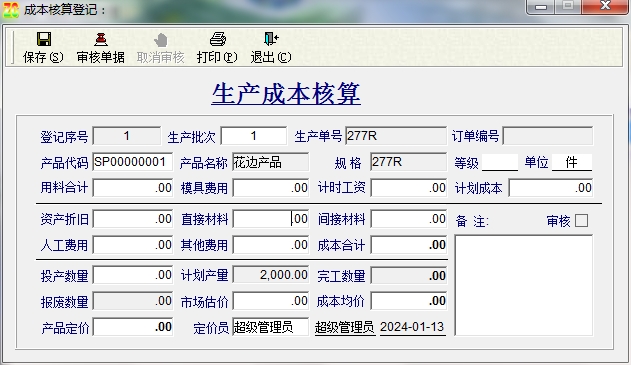631x365 pixels.
Task: Click the date 2024-01-13
Action: point(412,327)
